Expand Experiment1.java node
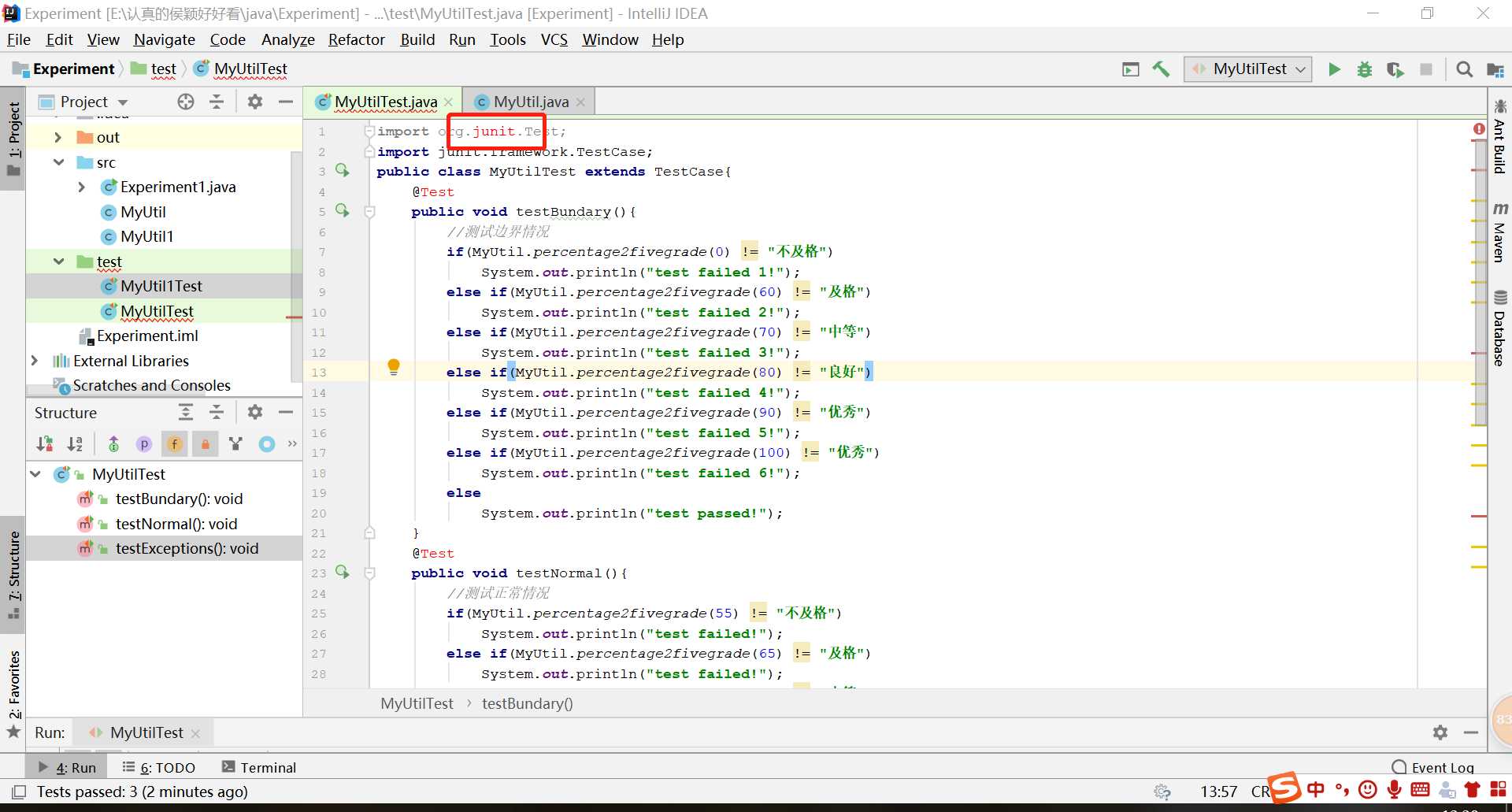 pyautogui.click(x=82, y=187)
